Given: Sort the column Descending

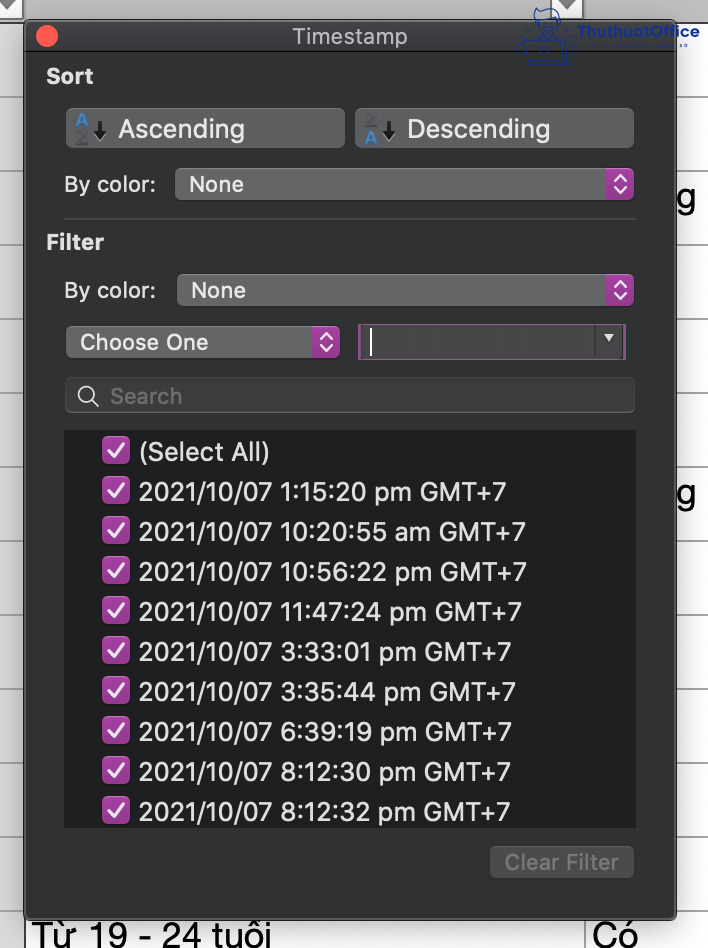Looking at the screenshot, I should 494,129.
